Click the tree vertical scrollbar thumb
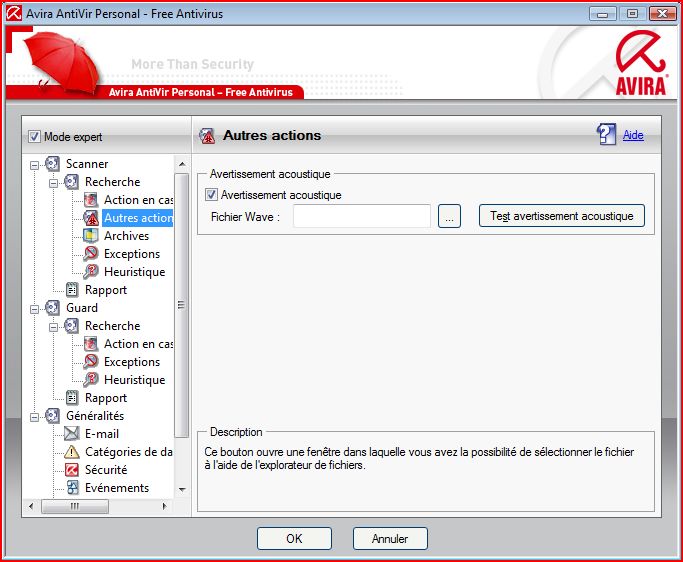683x562 pixels. point(182,305)
